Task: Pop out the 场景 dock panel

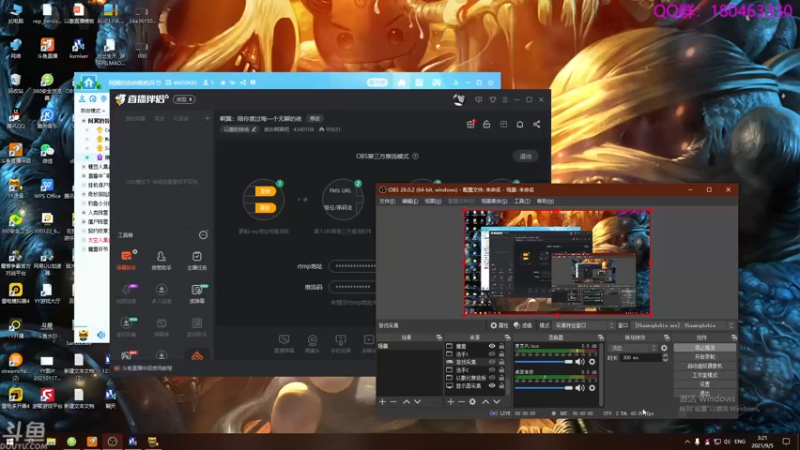Action: (439, 337)
